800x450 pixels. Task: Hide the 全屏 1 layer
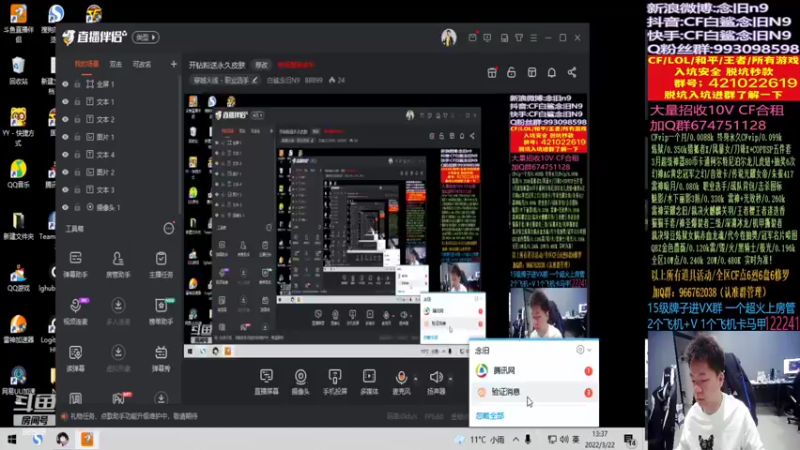[x=65, y=84]
